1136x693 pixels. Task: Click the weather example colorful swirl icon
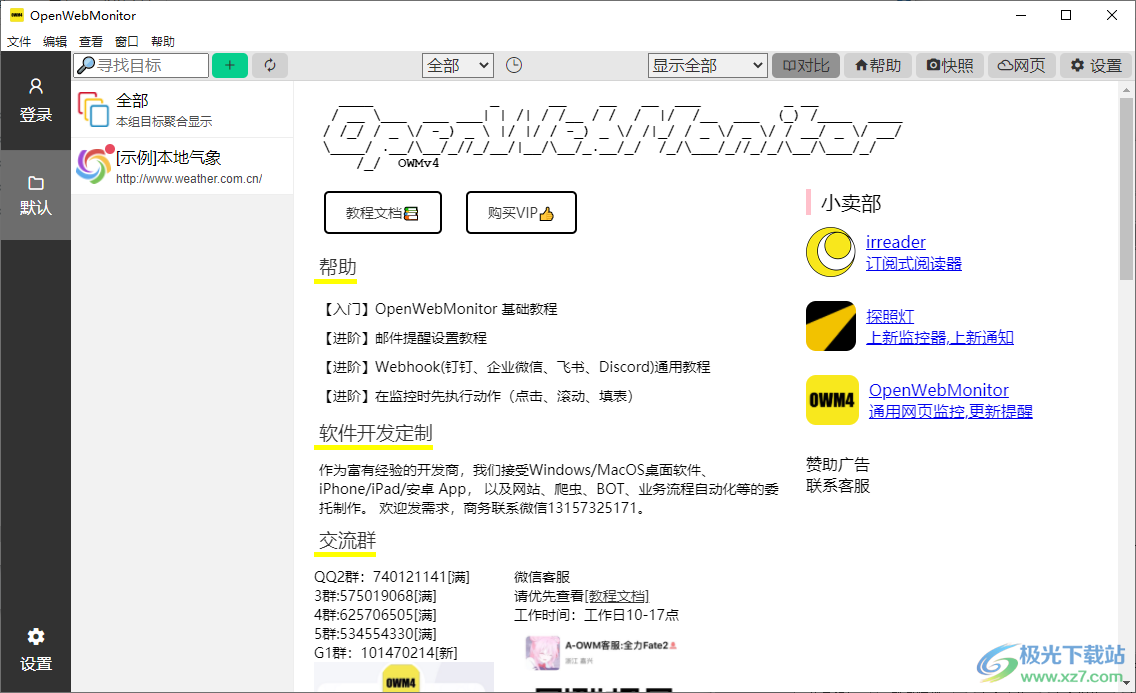pyautogui.click(x=95, y=164)
